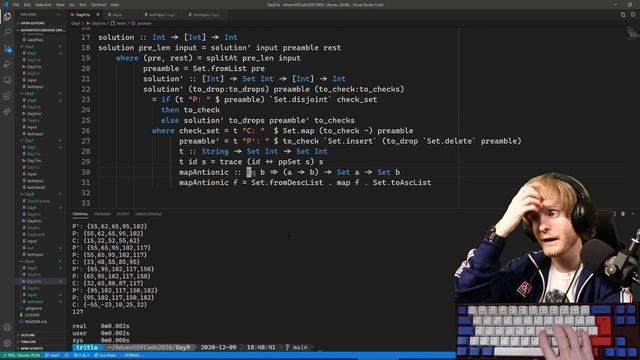Open the Edit menu
Viewport: 640px width, 360px height.
27,4
